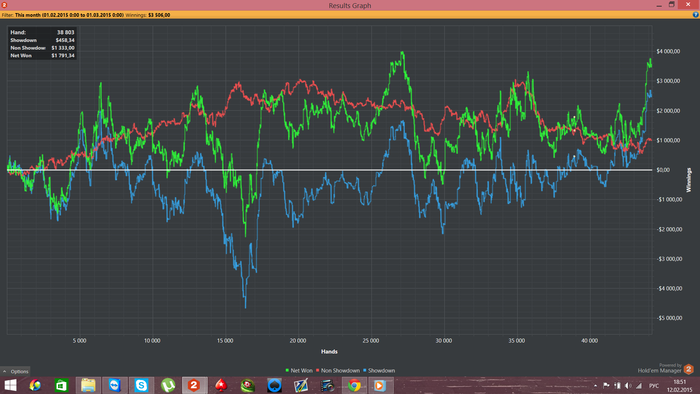This screenshot has height=394, width=700.
Task: Switch to Google Chrome in taskbar
Action: click(x=354, y=385)
